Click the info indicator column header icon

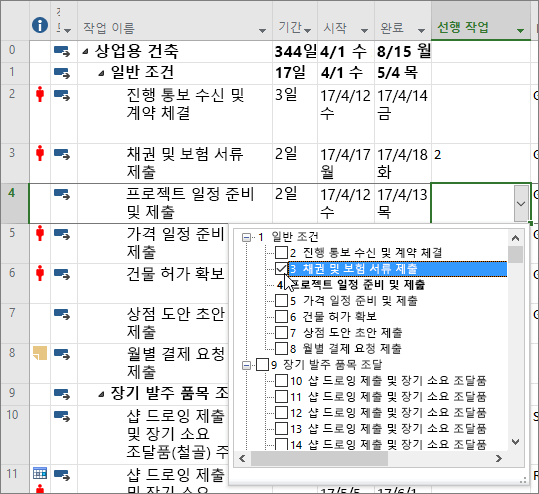pos(40,25)
